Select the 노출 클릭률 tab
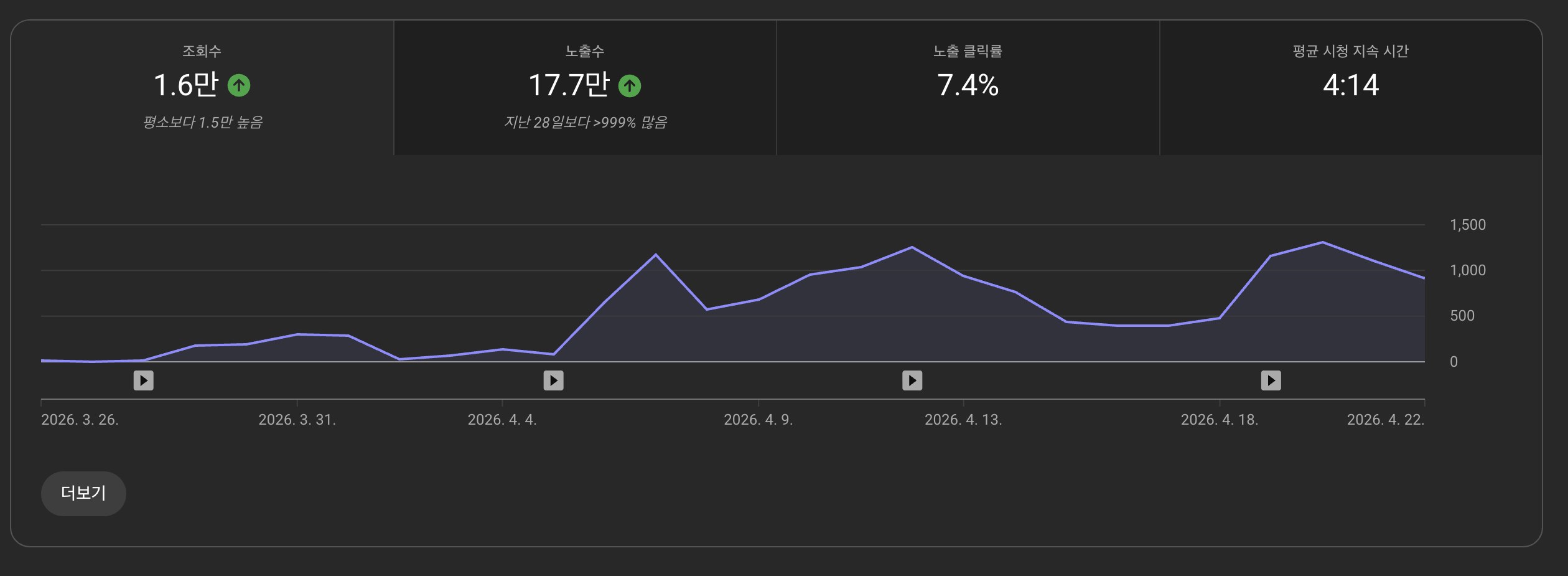The image size is (1568, 576). [x=968, y=87]
